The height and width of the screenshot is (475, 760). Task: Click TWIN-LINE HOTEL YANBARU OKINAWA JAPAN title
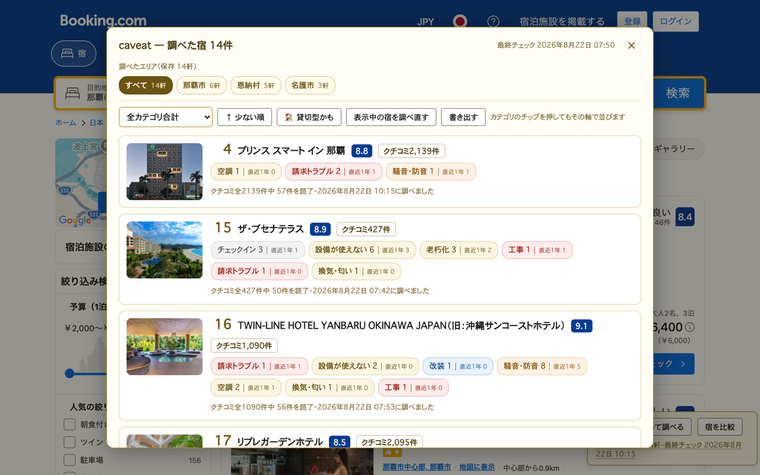(x=401, y=326)
